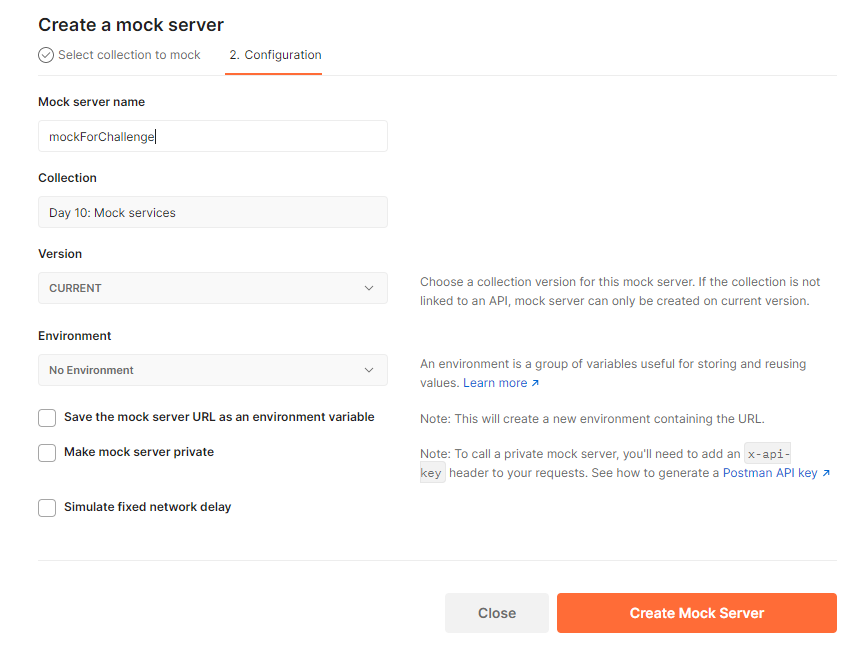Click the chevron arrow in Version field
Screen dimensions: 851x645
pos(369,288)
